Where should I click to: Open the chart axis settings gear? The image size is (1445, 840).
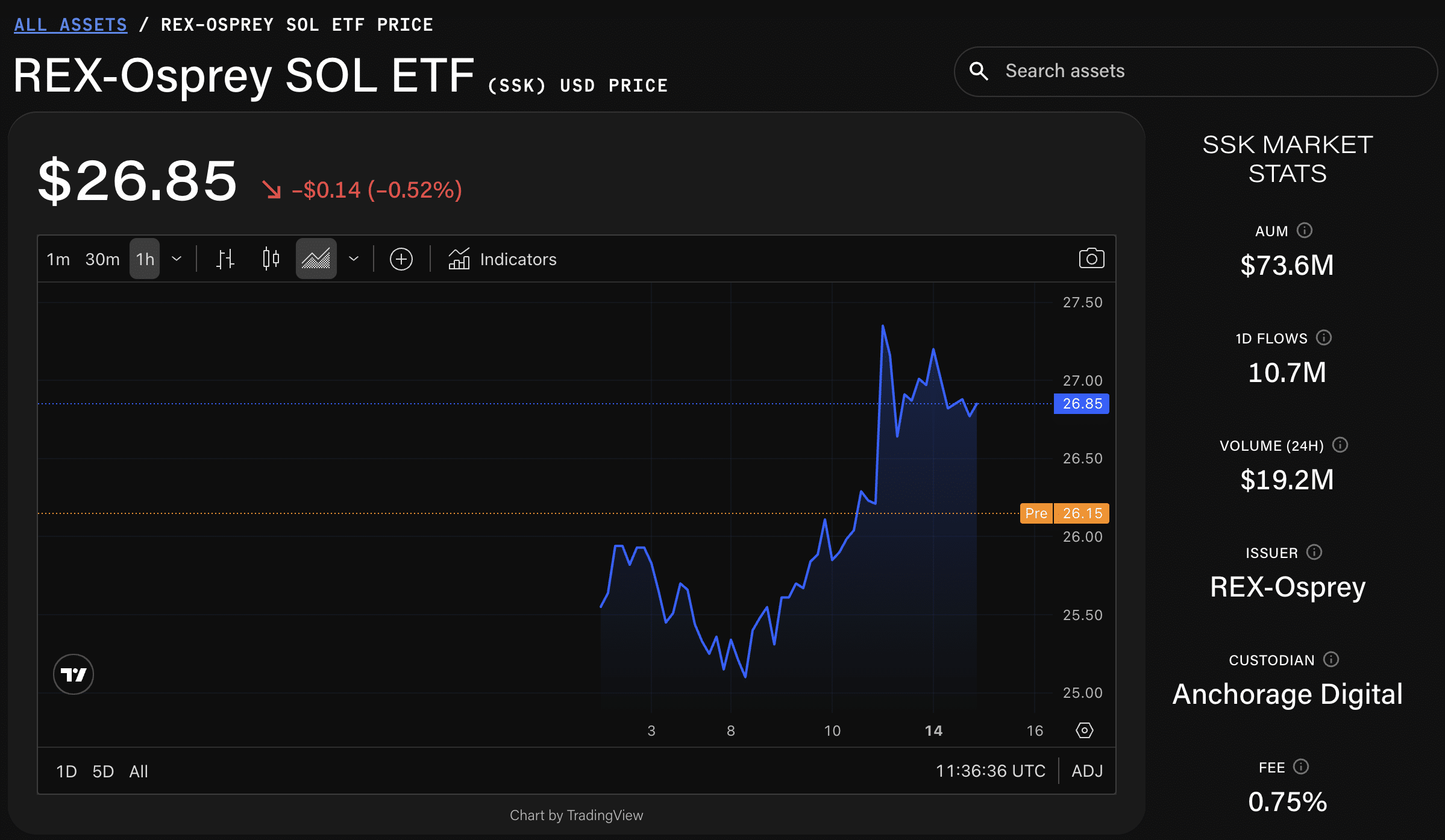point(1085,730)
